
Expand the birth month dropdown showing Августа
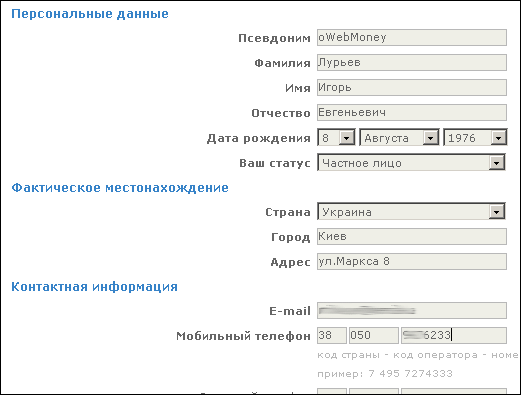tap(399, 138)
